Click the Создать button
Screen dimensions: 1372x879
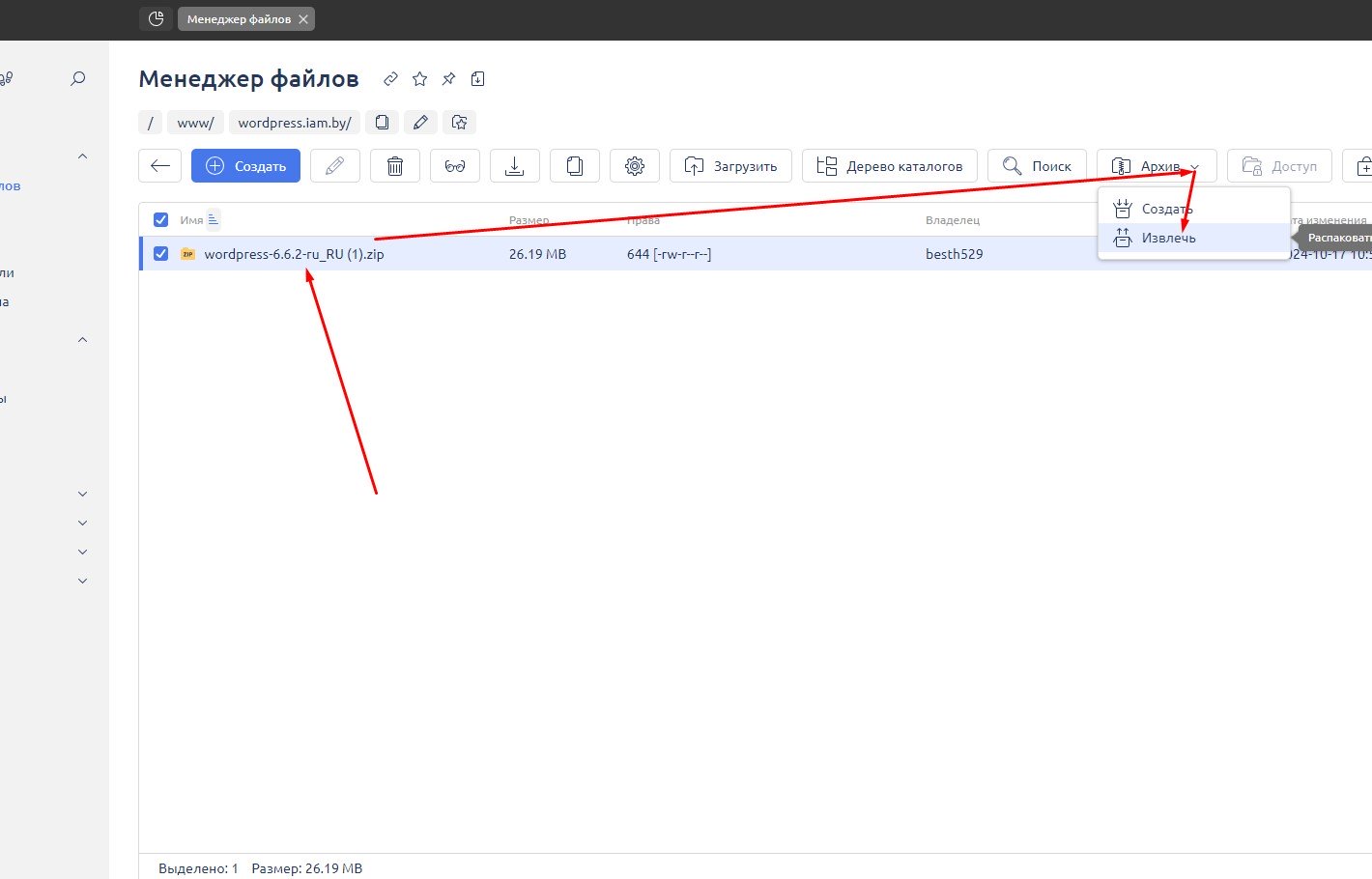point(245,166)
